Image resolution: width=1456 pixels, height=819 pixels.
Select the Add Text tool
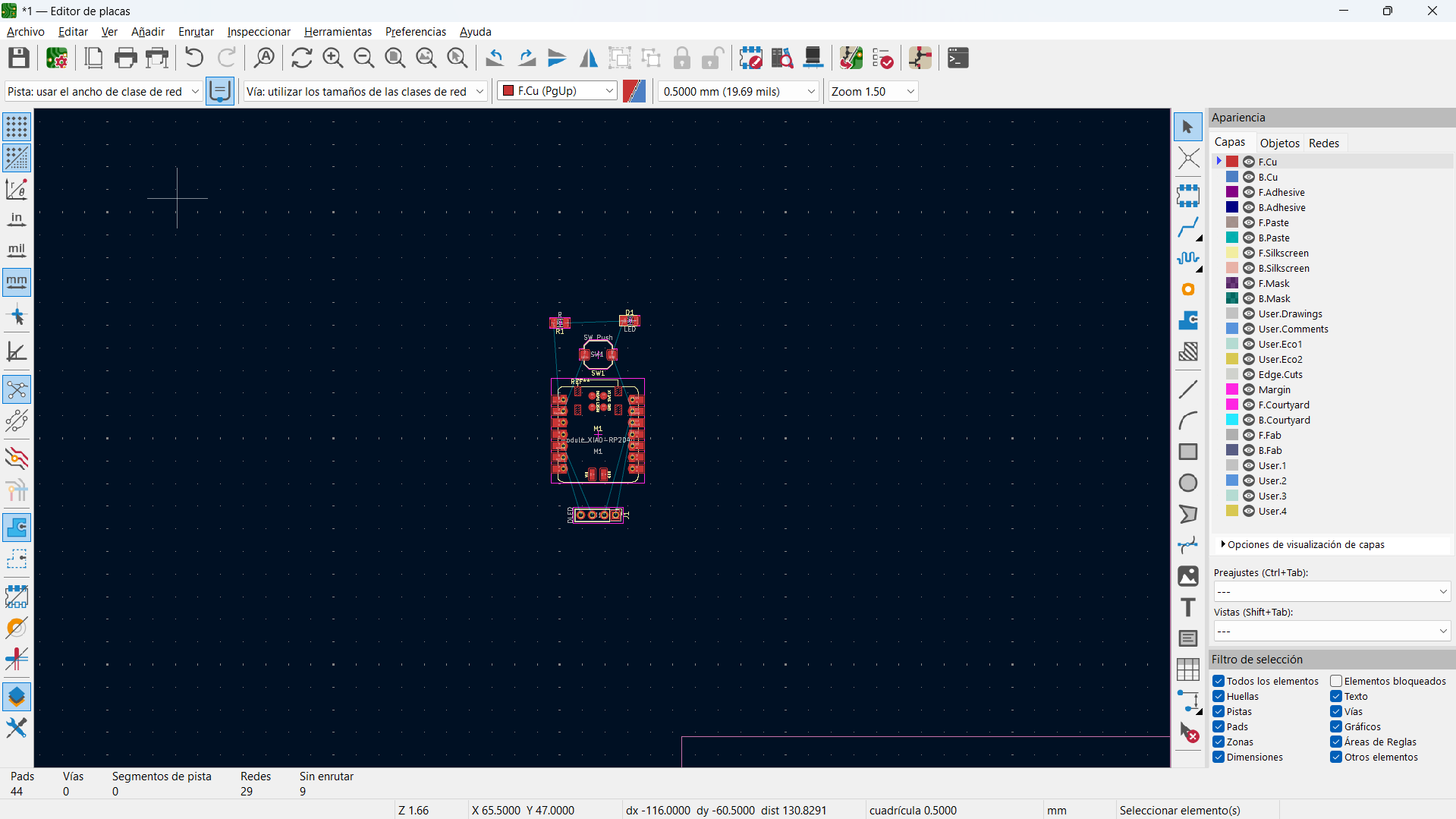tap(1188, 607)
